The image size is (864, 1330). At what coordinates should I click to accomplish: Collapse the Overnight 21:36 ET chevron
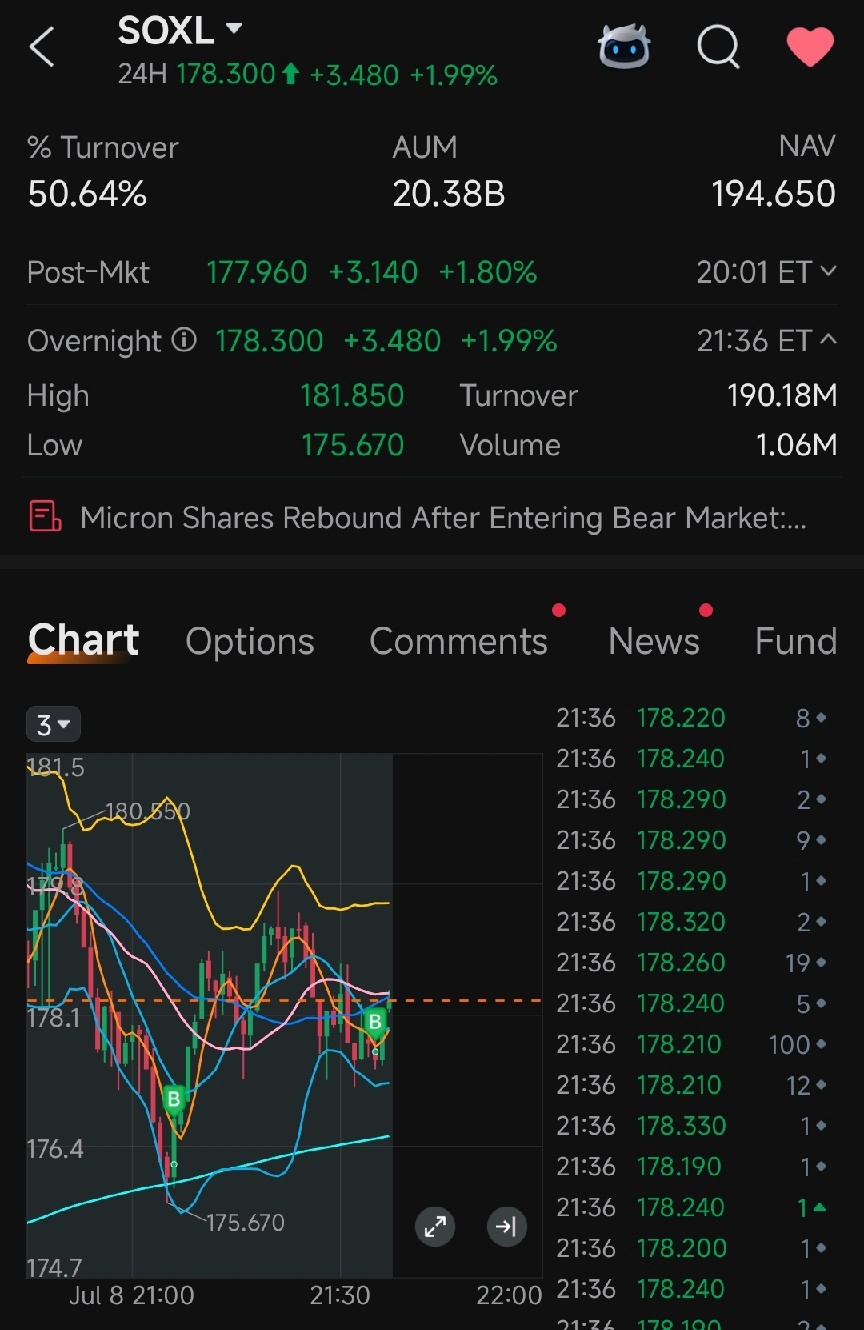[828, 340]
